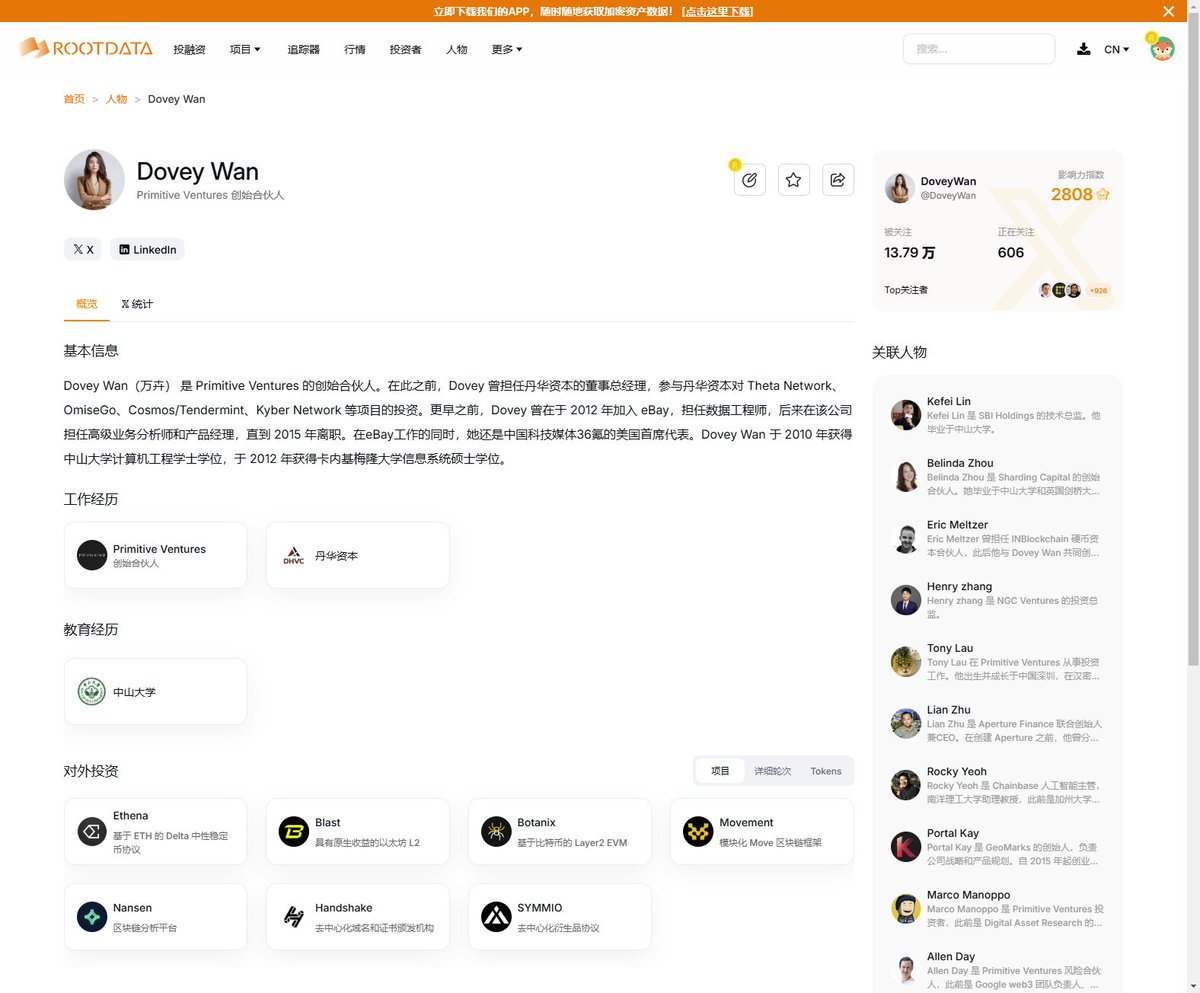Click the RootData logo

tap(84, 47)
